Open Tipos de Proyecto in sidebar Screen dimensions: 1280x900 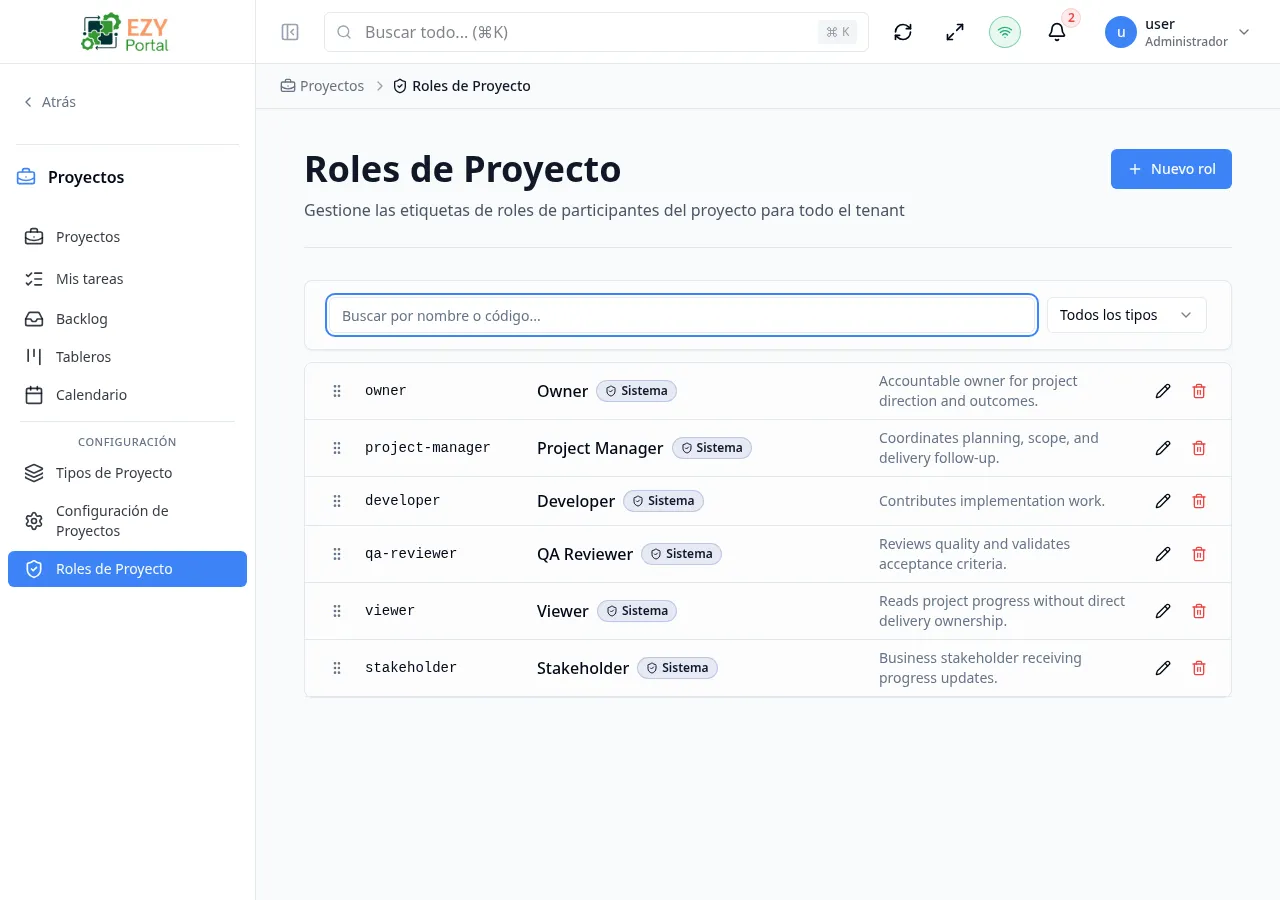point(127,473)
